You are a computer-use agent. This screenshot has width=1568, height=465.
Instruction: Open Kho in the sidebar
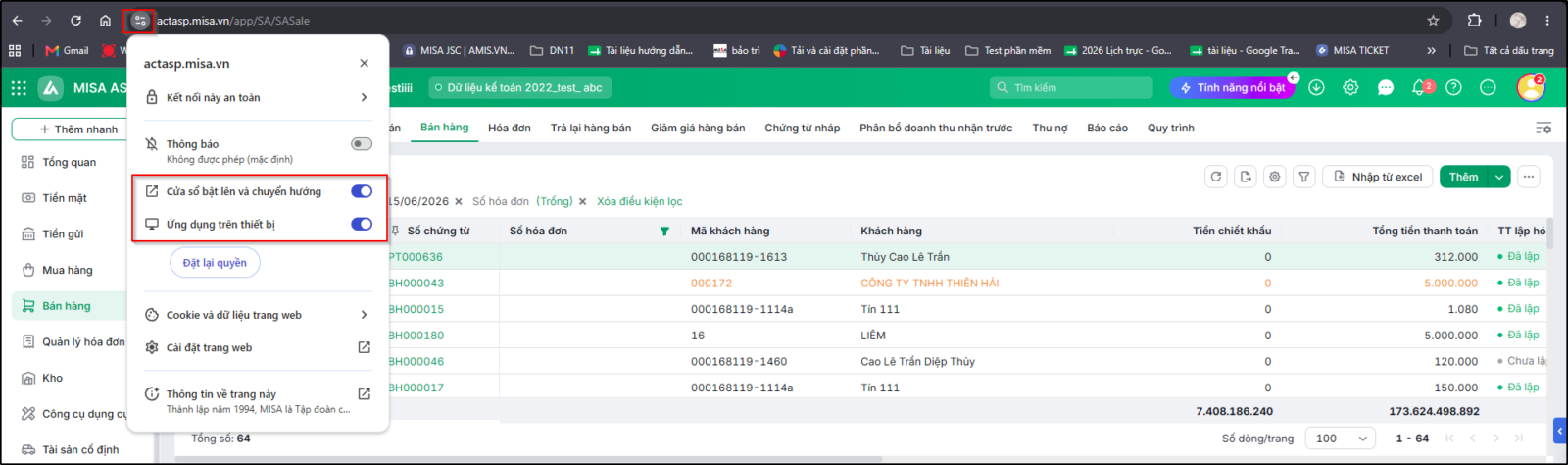click(53, 378)
